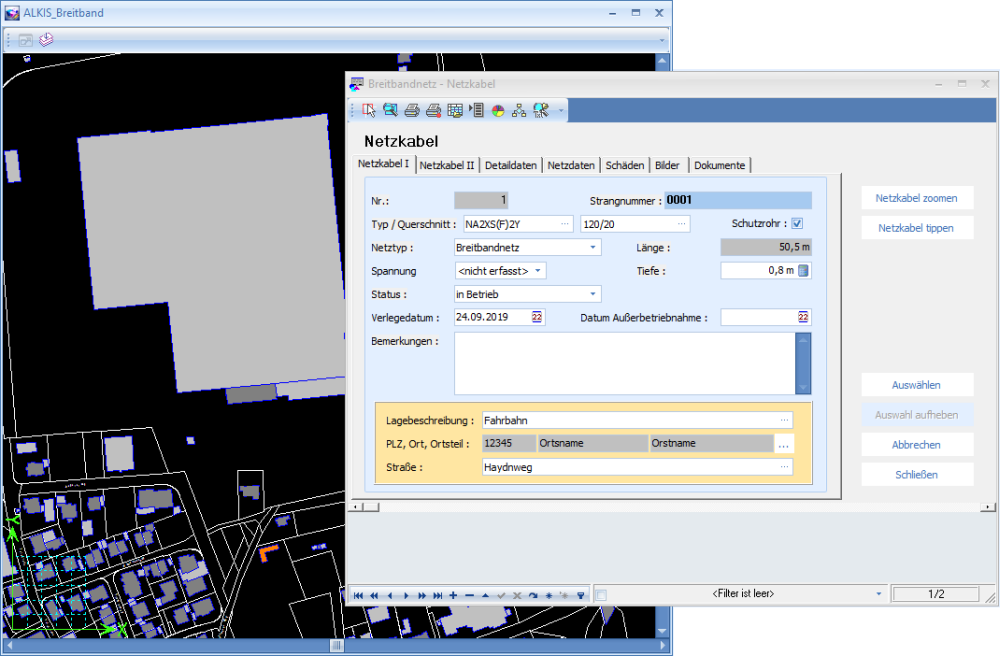Screen dimensions: 1000x656
Task: Open the Netztyp dropdown
Action: coord(593,247)
